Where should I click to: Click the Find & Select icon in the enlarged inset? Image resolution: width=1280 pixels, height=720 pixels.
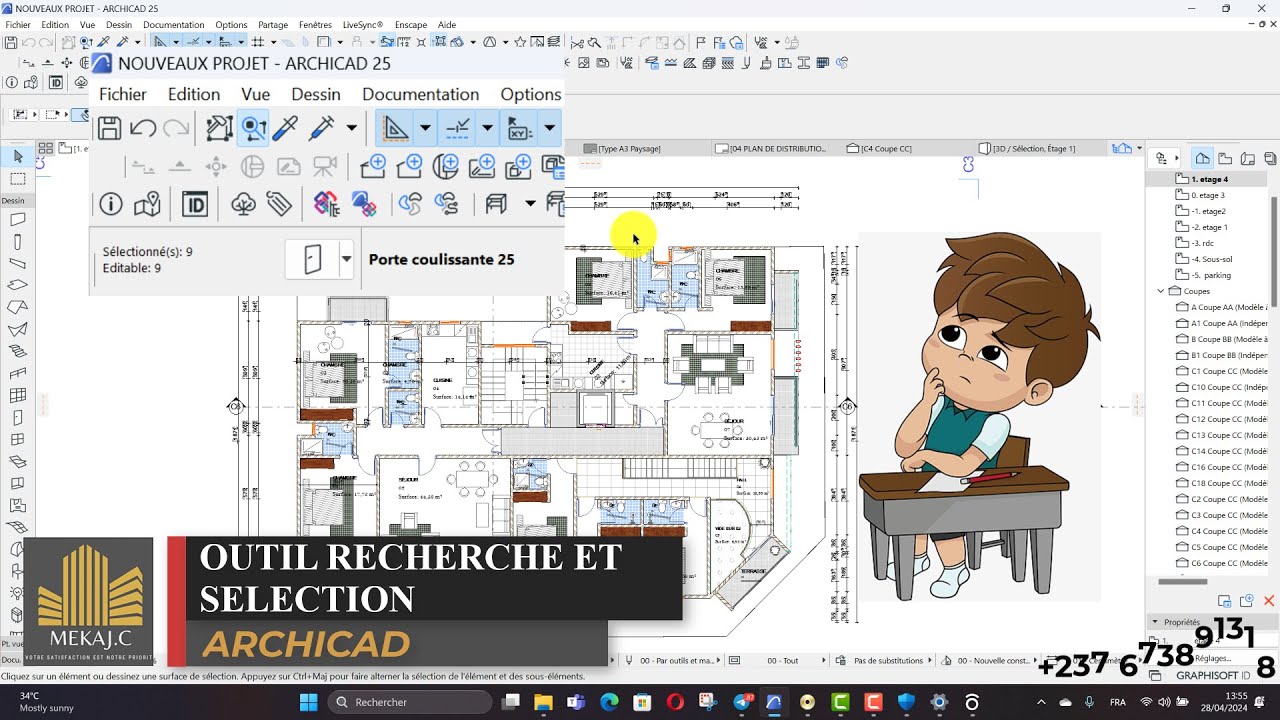pos(253,128)
